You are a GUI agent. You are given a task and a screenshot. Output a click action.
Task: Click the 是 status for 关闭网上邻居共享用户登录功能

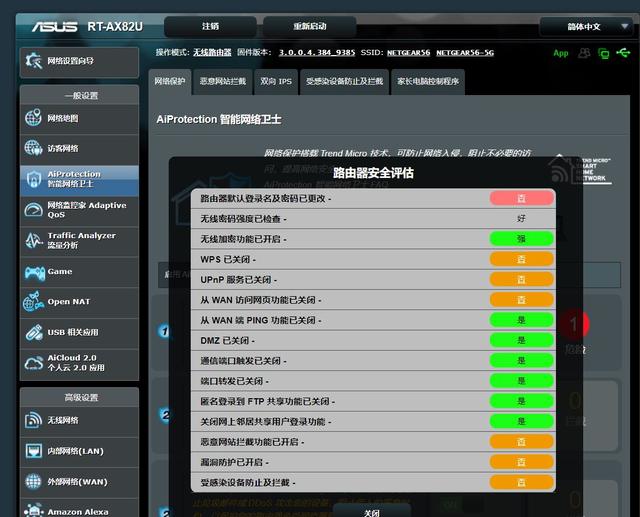click(x=521, y=422)
